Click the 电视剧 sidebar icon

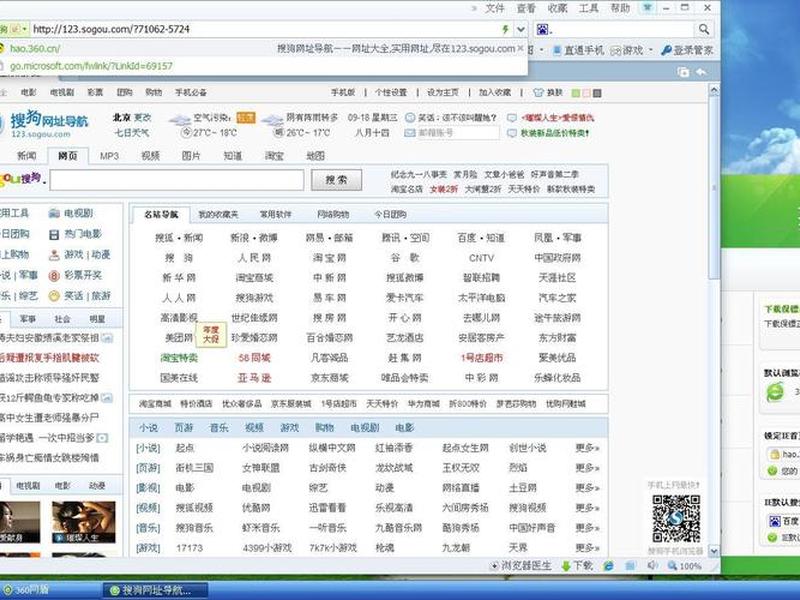point(54,213)
